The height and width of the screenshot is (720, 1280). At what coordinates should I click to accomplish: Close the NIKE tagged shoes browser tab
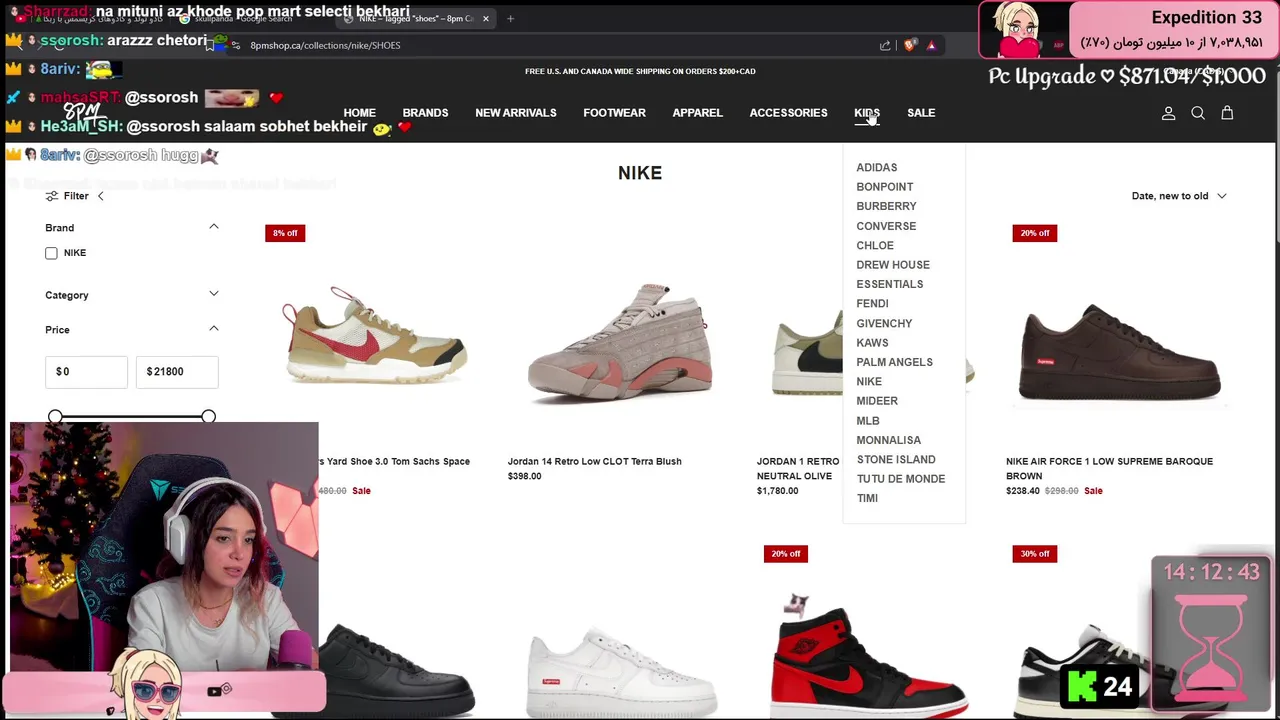[486, 18]
